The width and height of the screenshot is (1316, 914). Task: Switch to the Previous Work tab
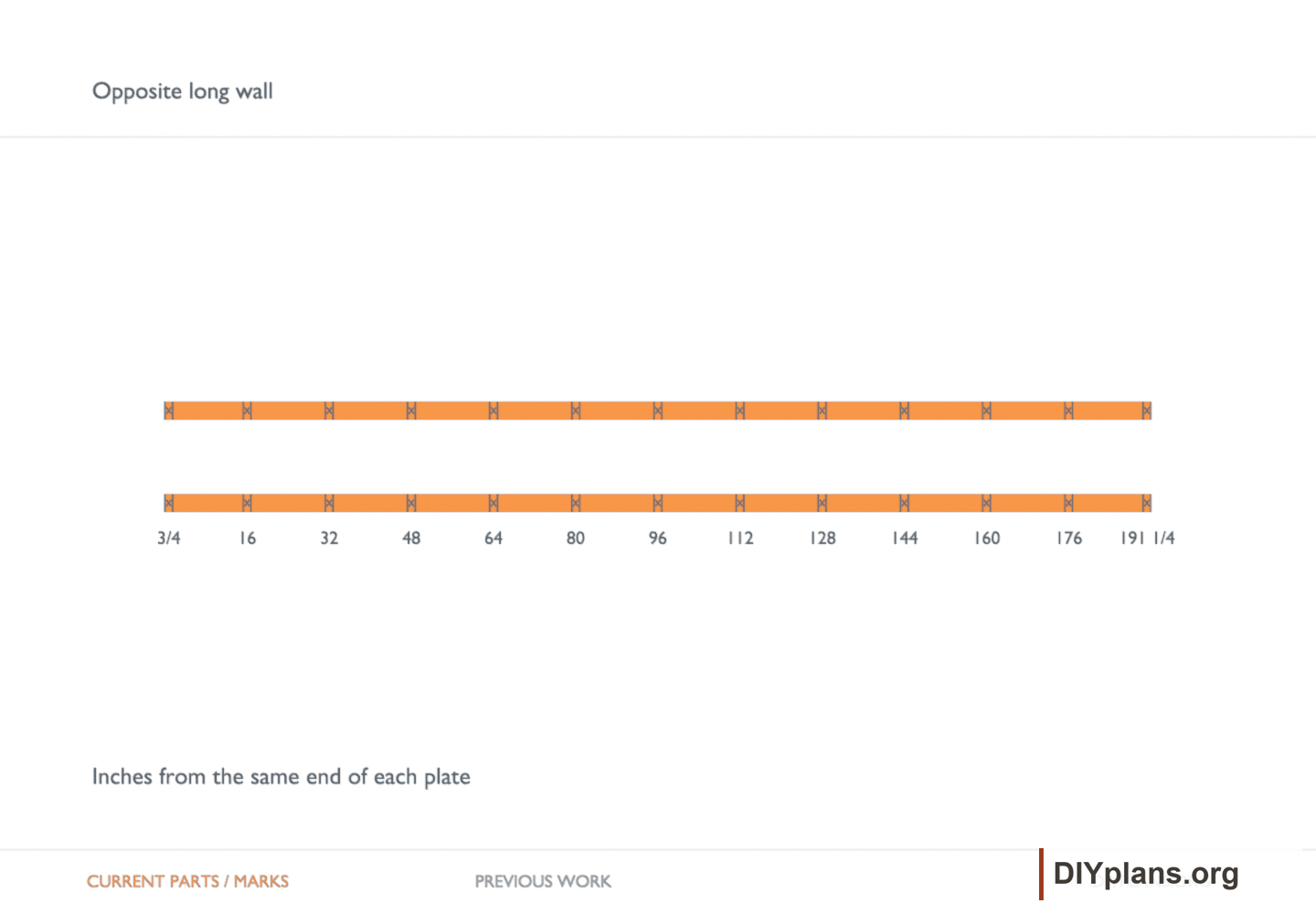coord(543,881)
